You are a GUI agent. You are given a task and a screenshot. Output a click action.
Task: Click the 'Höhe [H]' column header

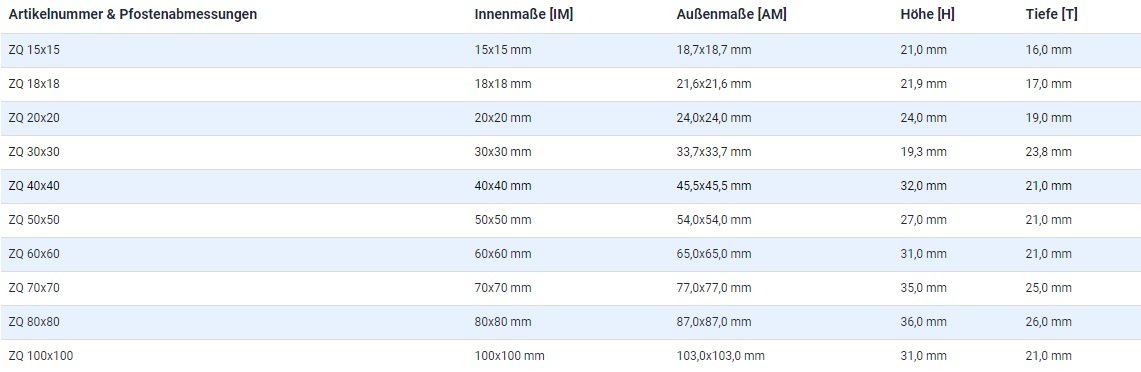[x=927, y=15]
